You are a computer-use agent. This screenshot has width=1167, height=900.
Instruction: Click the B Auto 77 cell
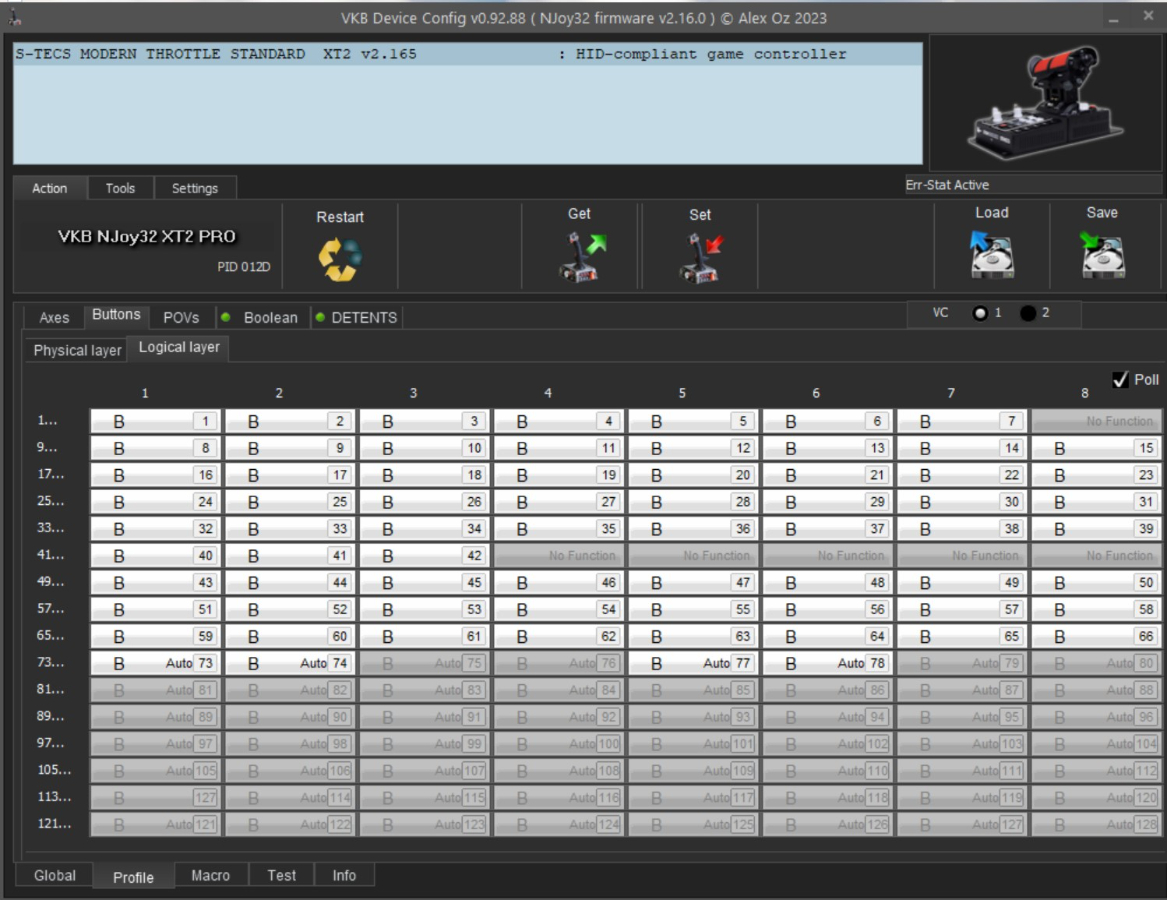[694, 663]
